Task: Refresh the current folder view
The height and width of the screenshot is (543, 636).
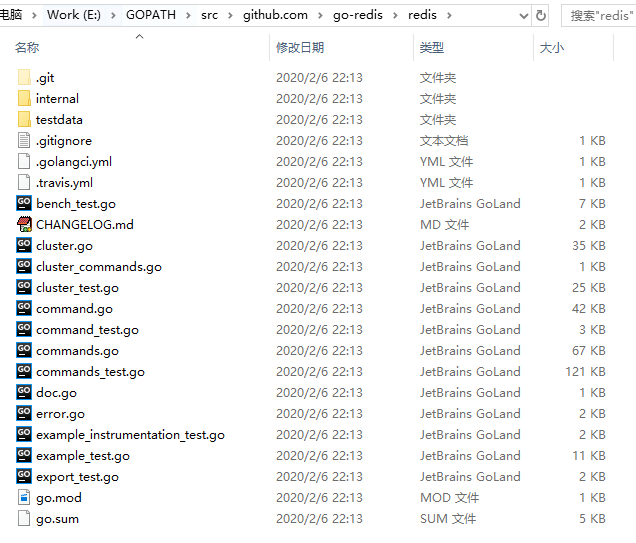Action: coord(541,15)
